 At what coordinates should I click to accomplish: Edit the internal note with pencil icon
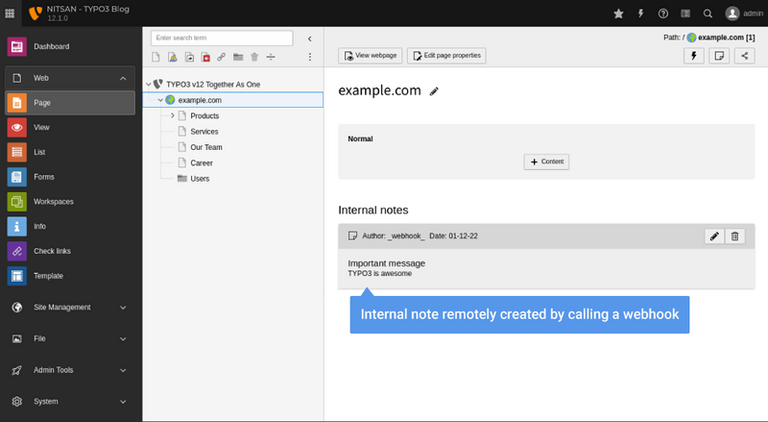tap(714, 236)
